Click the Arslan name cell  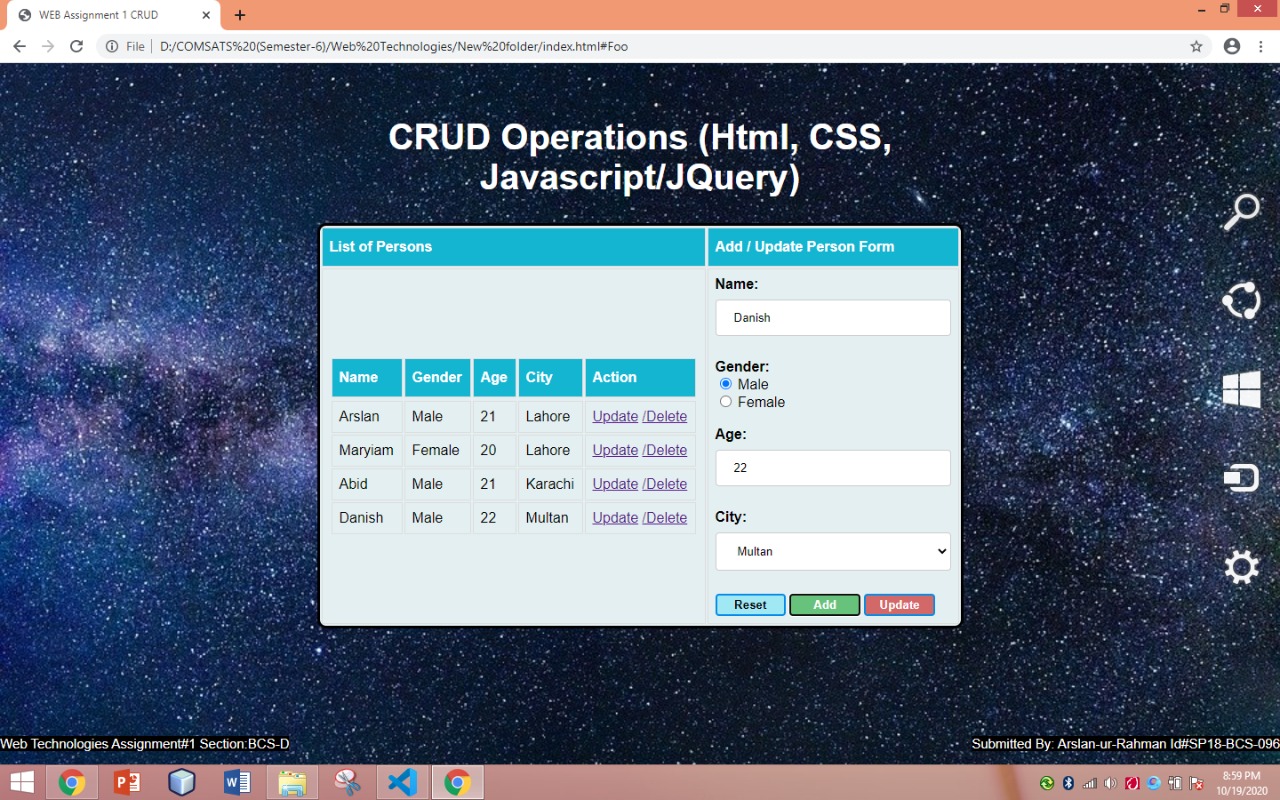click(x=367, y=416)
